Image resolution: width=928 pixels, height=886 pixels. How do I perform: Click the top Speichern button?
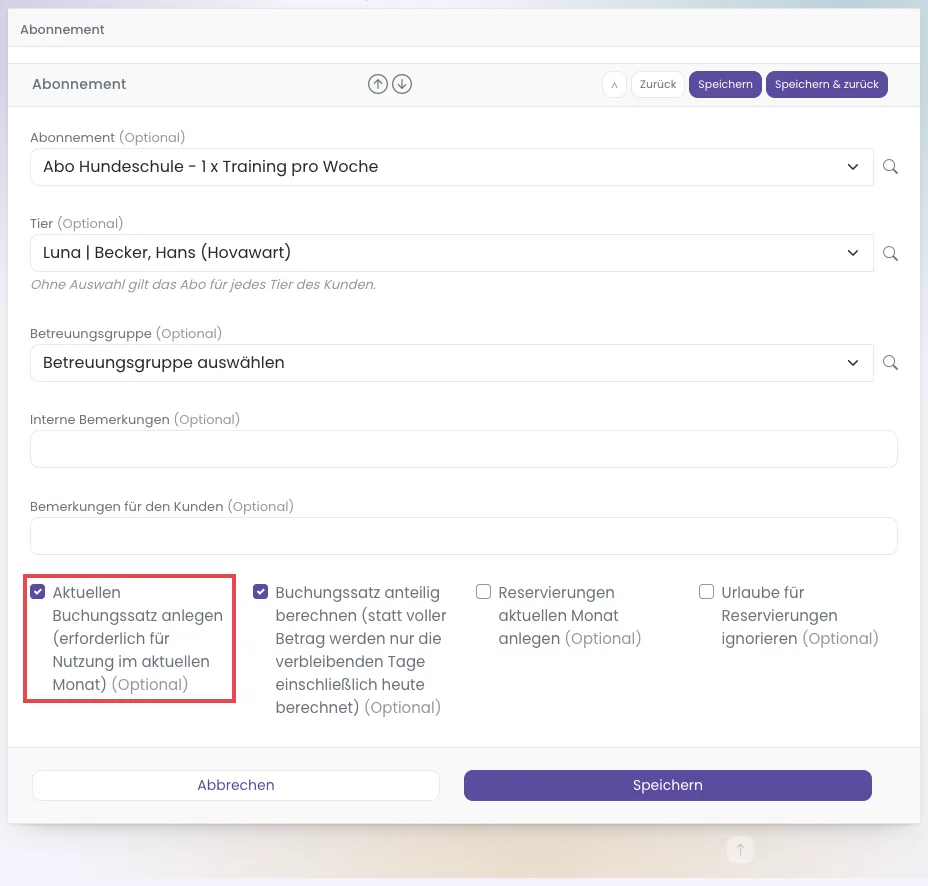coord(725,85)
